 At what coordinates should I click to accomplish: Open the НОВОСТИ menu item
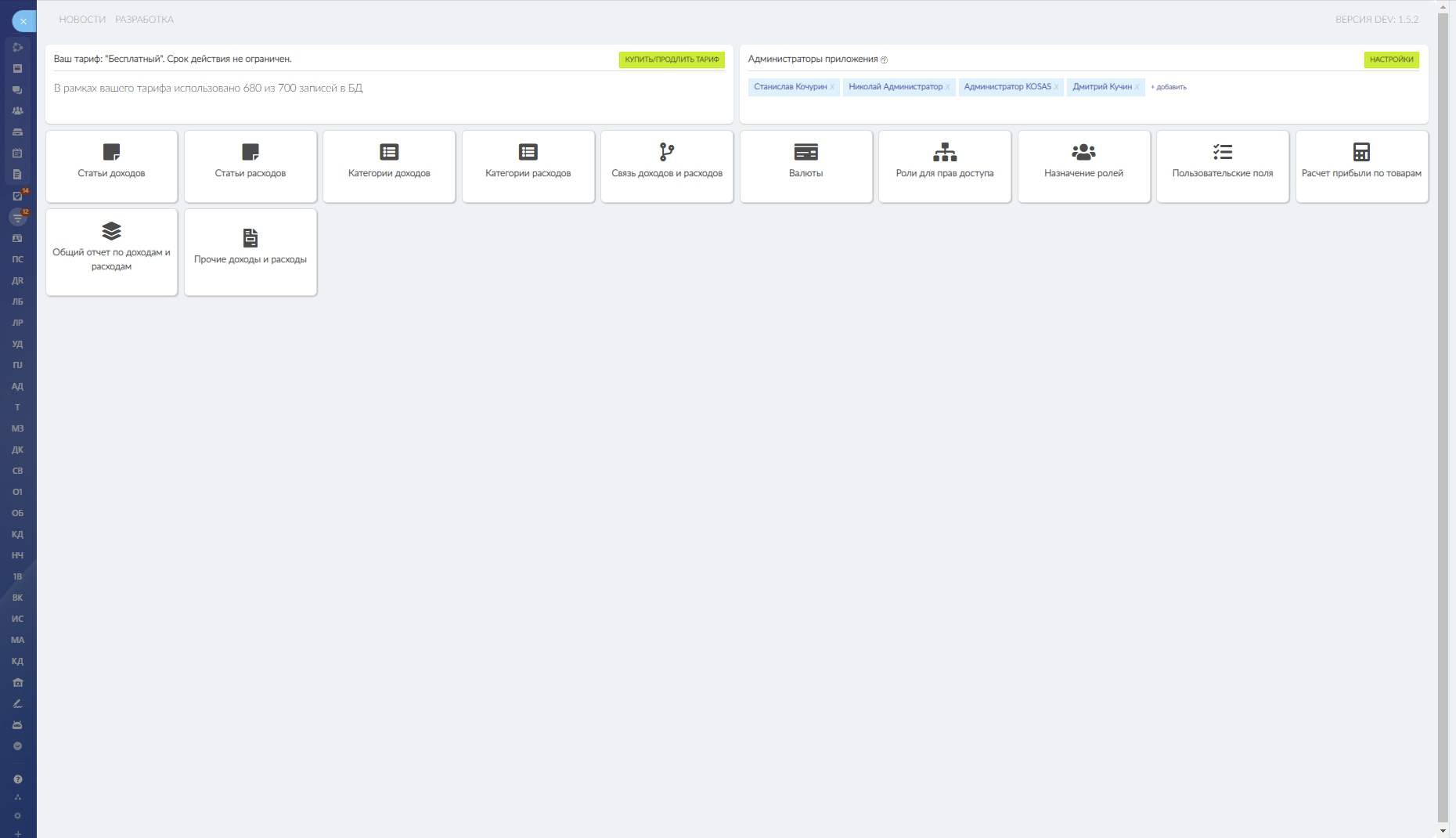pyautogui.click(x=82, y=20)
